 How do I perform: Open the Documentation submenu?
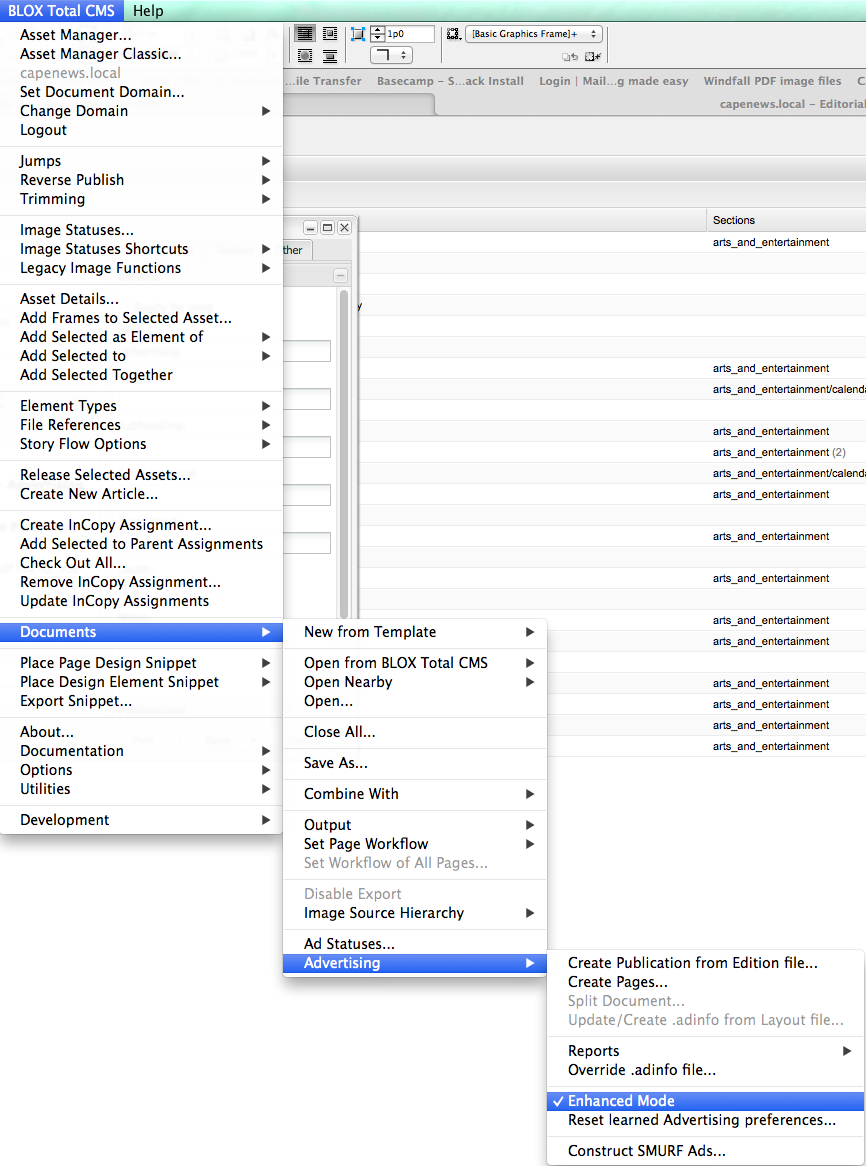[x=141, y=751]
